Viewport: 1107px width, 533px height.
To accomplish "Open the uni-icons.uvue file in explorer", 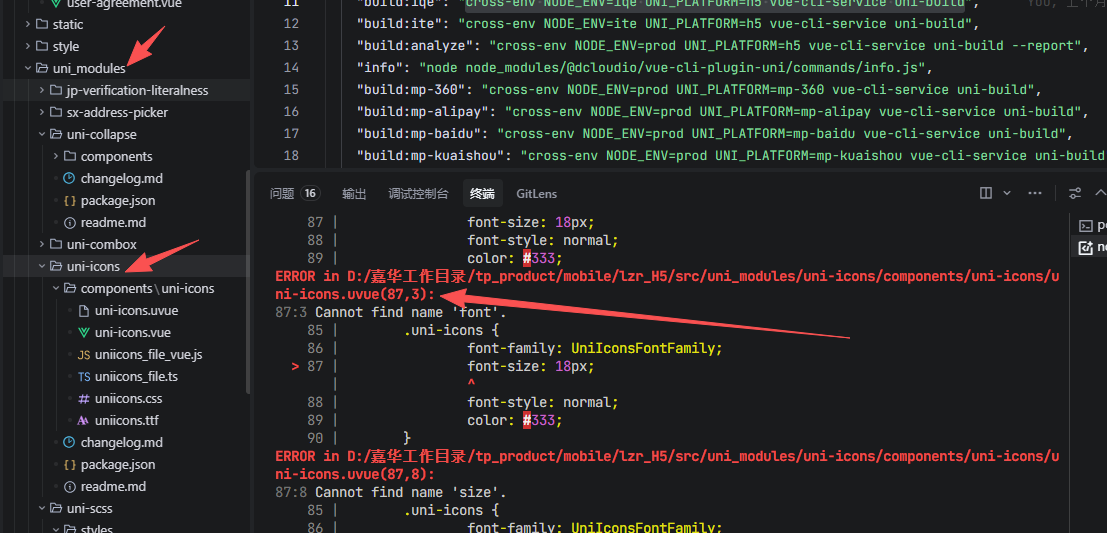I will pos(136,310).
